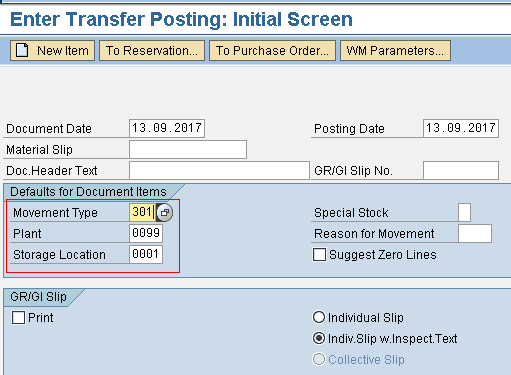The image size is (511, 375).
Task: Click the Doc.Header Text input field
Action: 219,170
